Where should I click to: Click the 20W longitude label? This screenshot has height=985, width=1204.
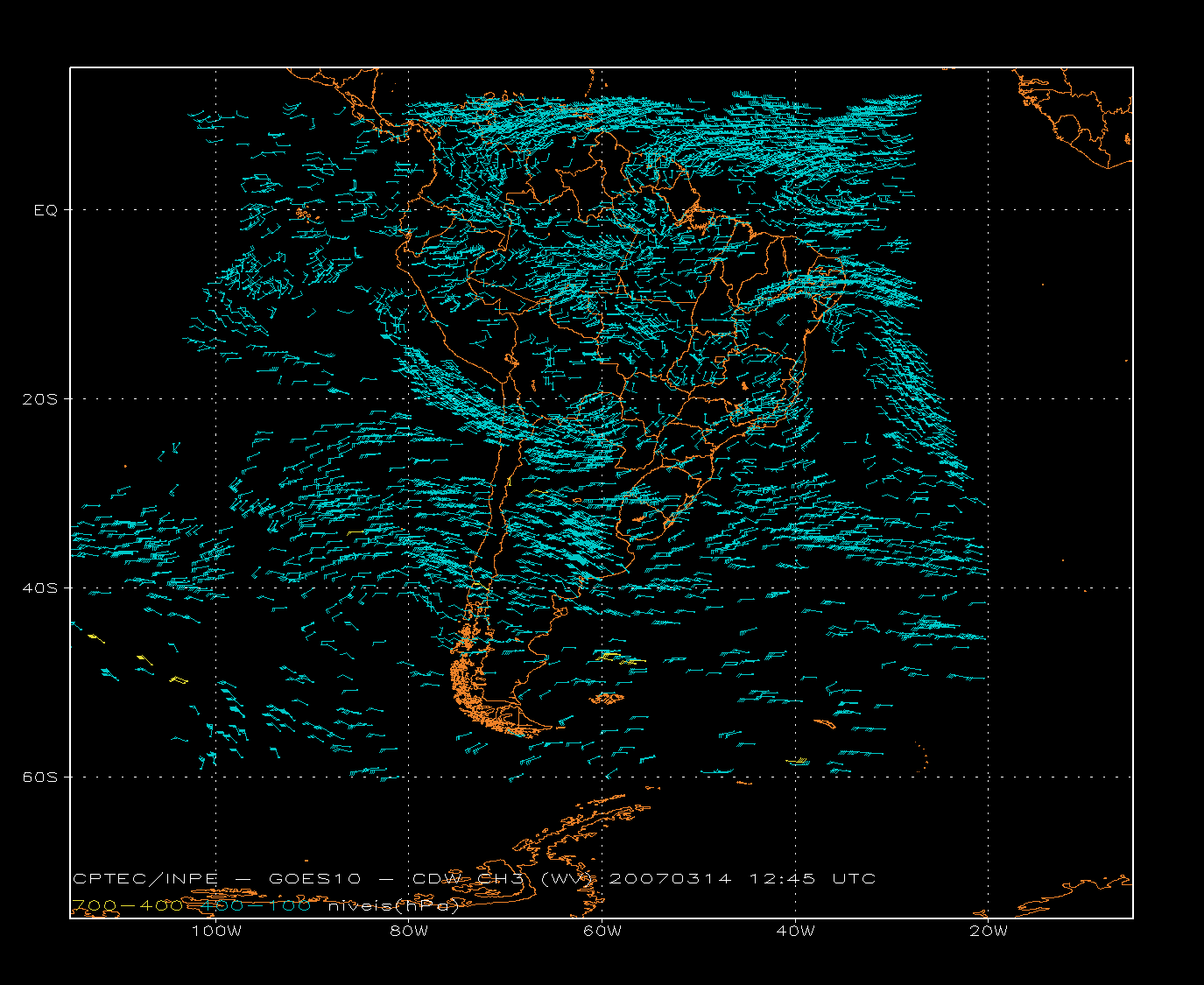point(989,931)
